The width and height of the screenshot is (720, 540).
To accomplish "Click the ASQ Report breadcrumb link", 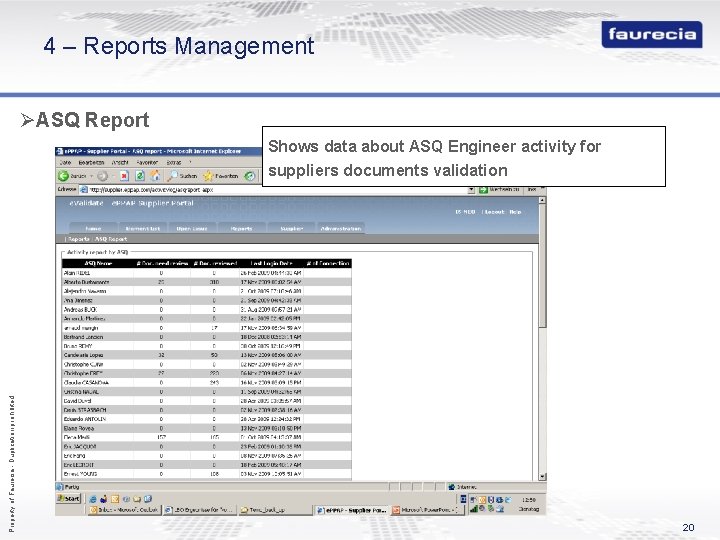I will (111, 239).
